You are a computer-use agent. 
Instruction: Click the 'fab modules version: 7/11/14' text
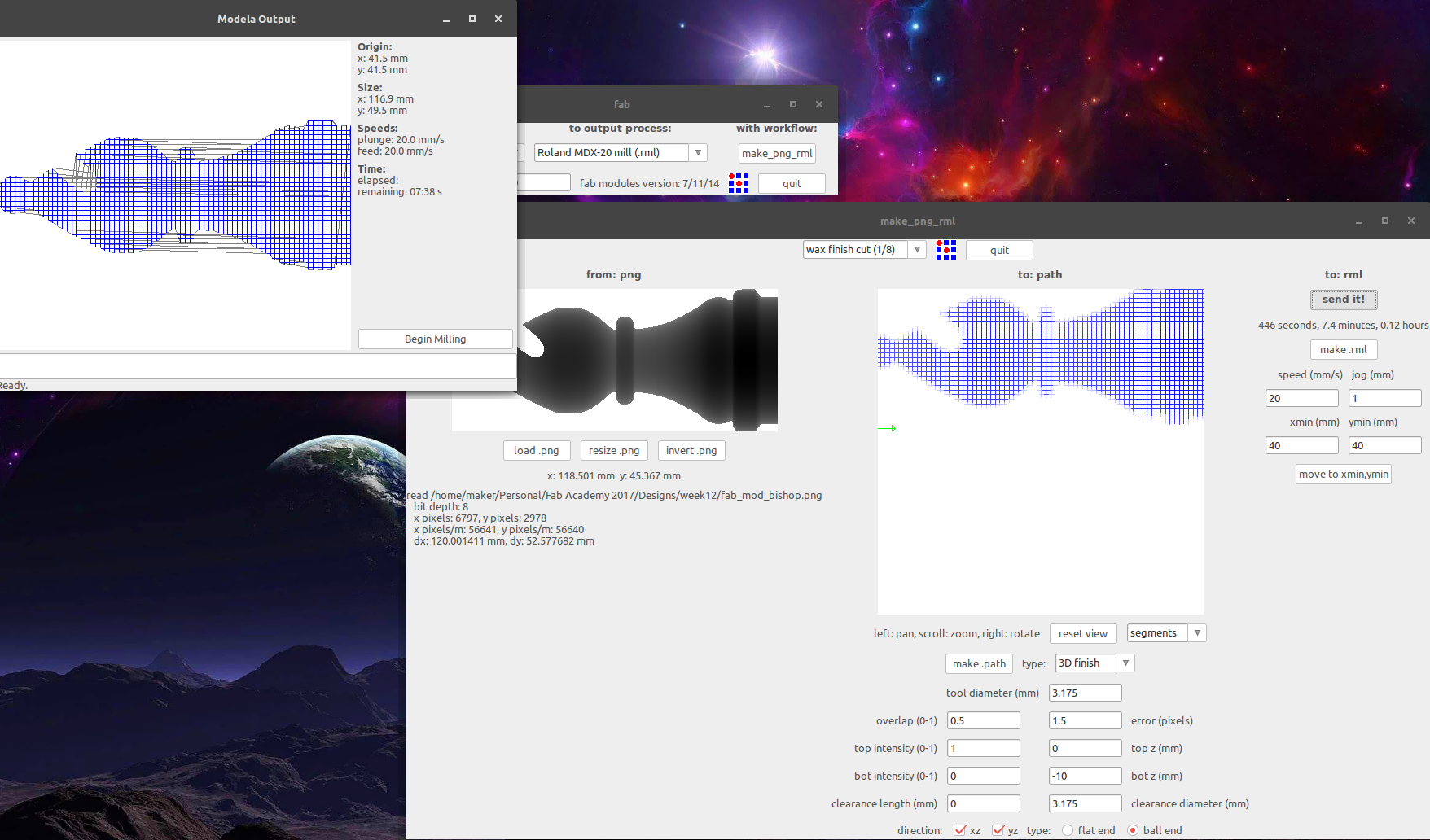(649, 183)
